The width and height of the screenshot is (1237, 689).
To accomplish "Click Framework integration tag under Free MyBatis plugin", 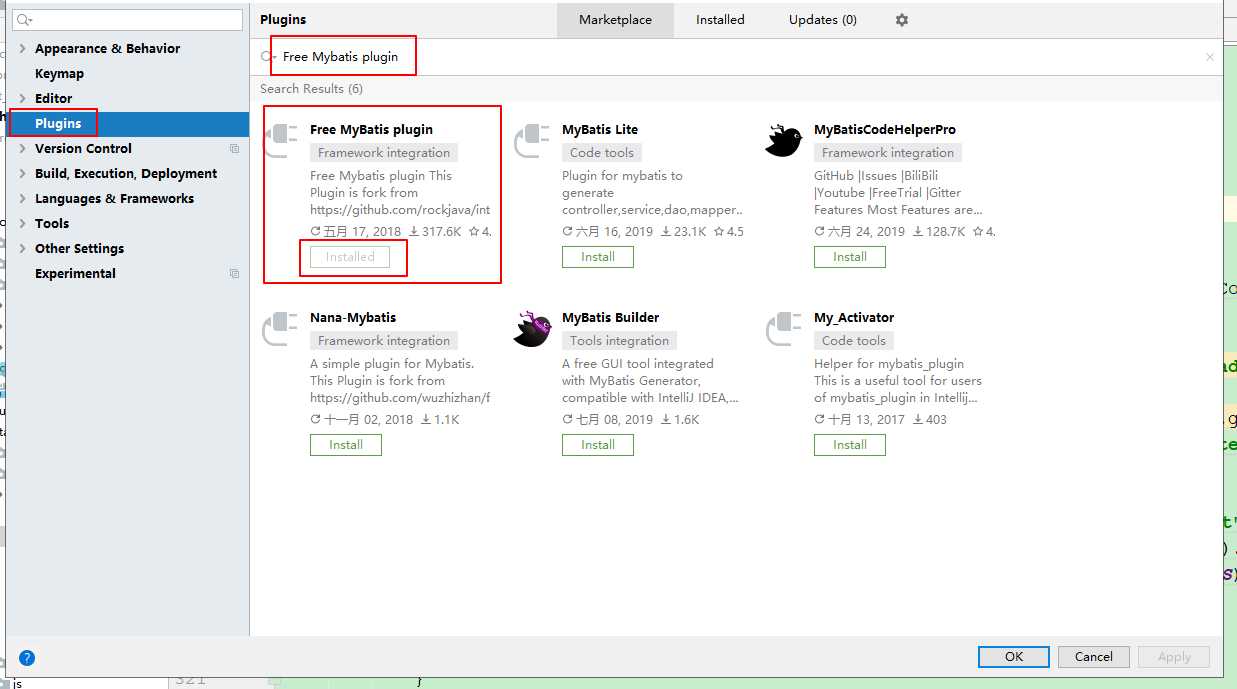I will tap(384, 153).
